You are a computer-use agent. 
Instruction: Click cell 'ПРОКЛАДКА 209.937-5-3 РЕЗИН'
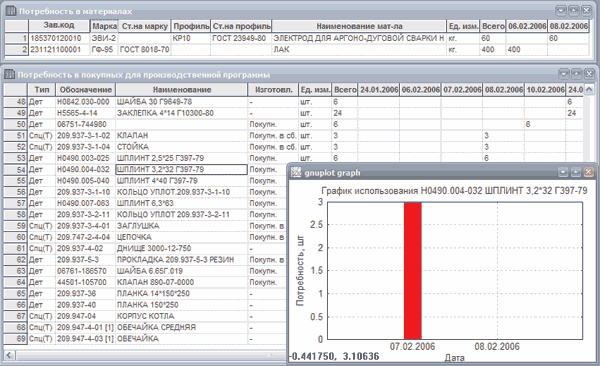[182, 260]
